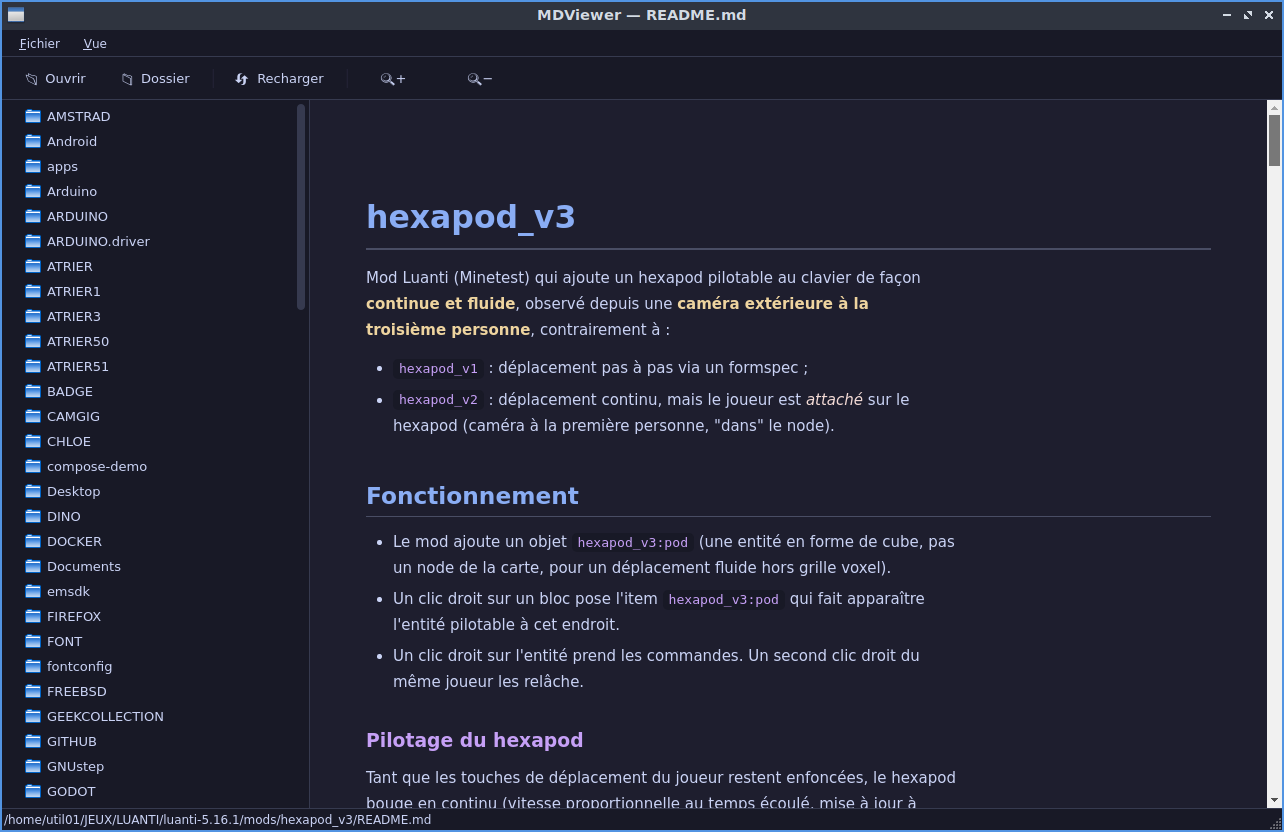Click the document scrollbar down arrow
The image size is (1284, 832).
coord(1274,800)
